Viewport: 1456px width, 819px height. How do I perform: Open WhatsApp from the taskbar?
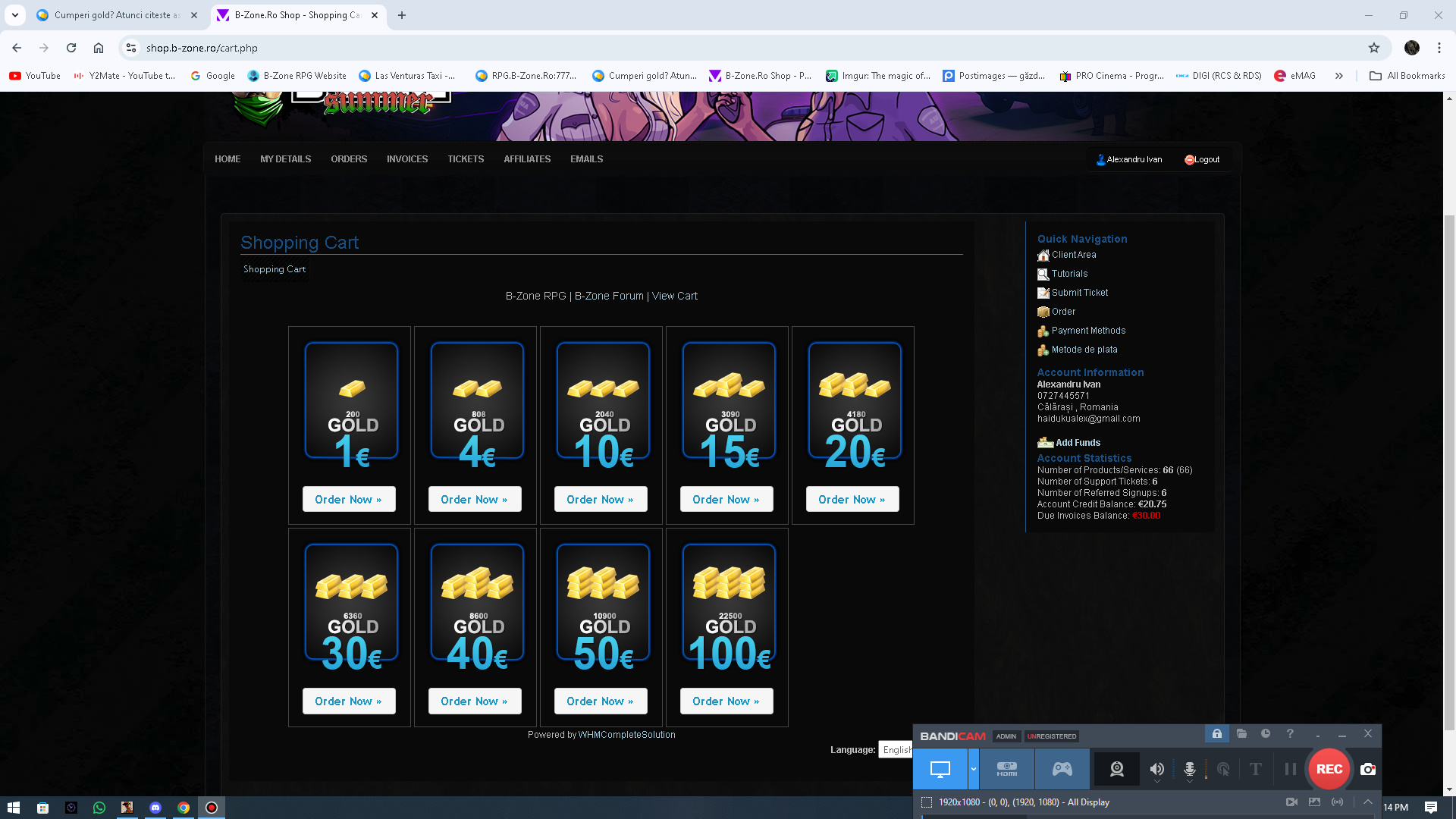[x=99, y=808]
